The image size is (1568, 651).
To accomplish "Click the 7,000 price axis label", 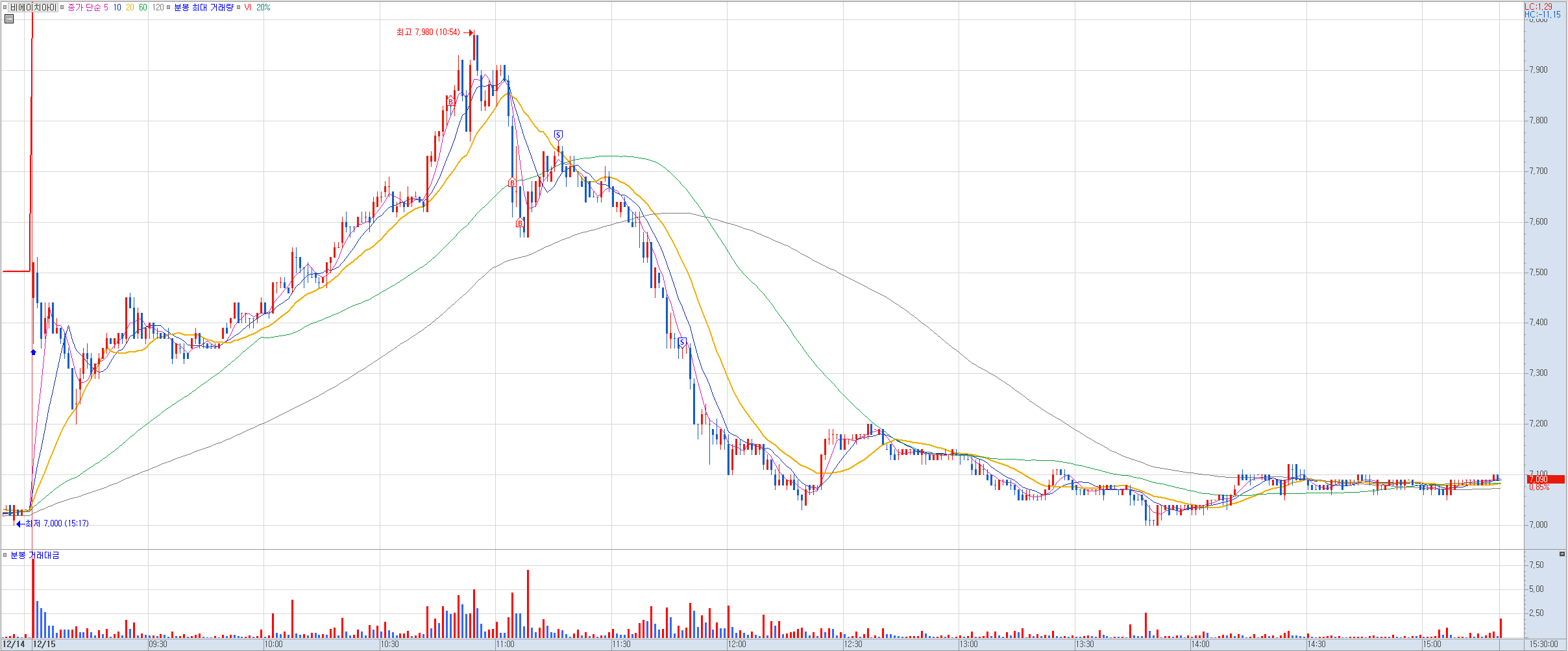I will click(x=1537, y=524).
